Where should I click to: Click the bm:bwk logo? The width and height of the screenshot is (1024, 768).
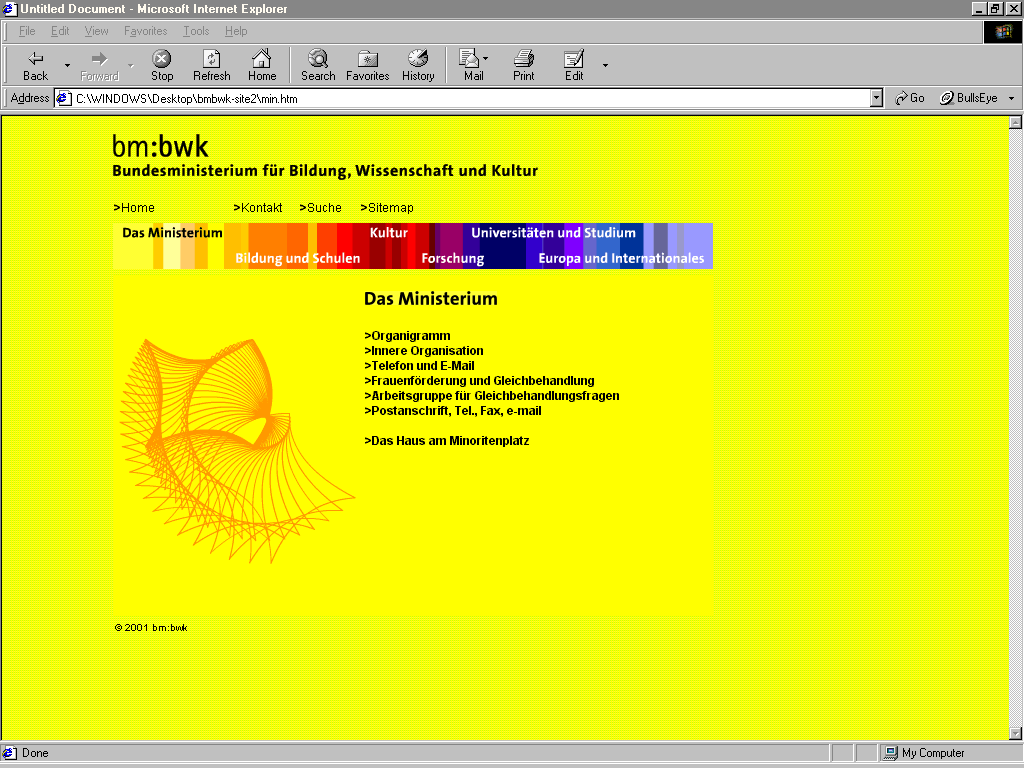[x=160, y=146]
